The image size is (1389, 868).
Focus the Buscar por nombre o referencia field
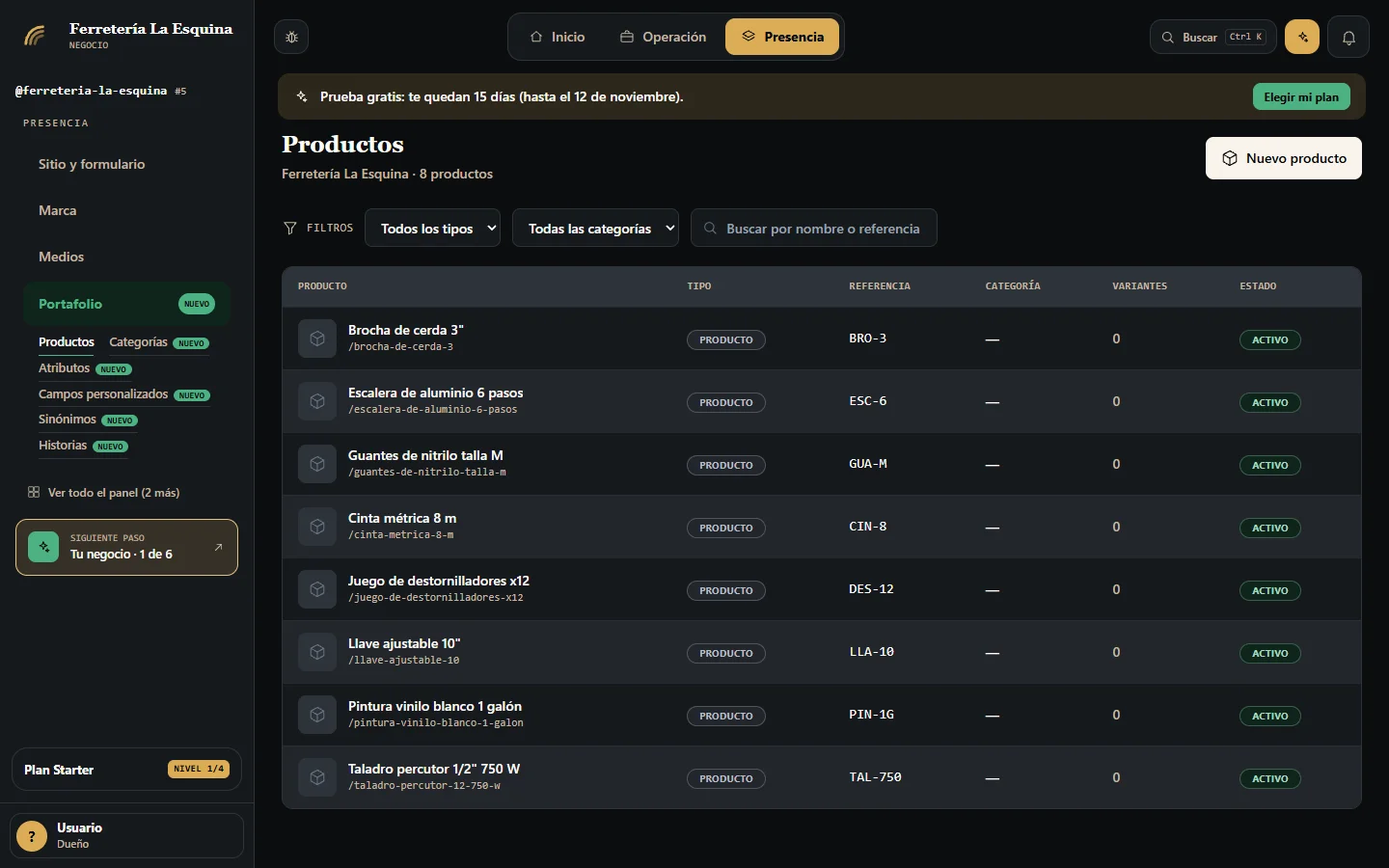(814, 228)
